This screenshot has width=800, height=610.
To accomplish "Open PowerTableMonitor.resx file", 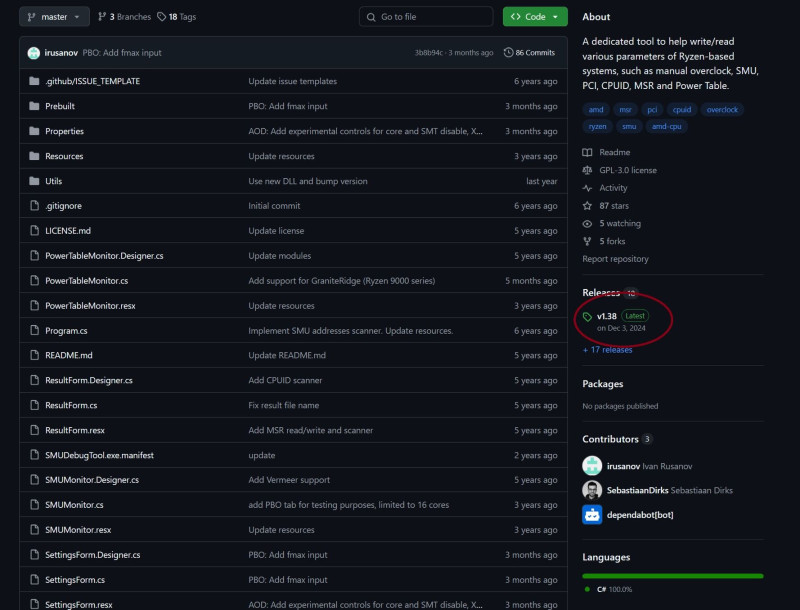I will tap(90, 306).
